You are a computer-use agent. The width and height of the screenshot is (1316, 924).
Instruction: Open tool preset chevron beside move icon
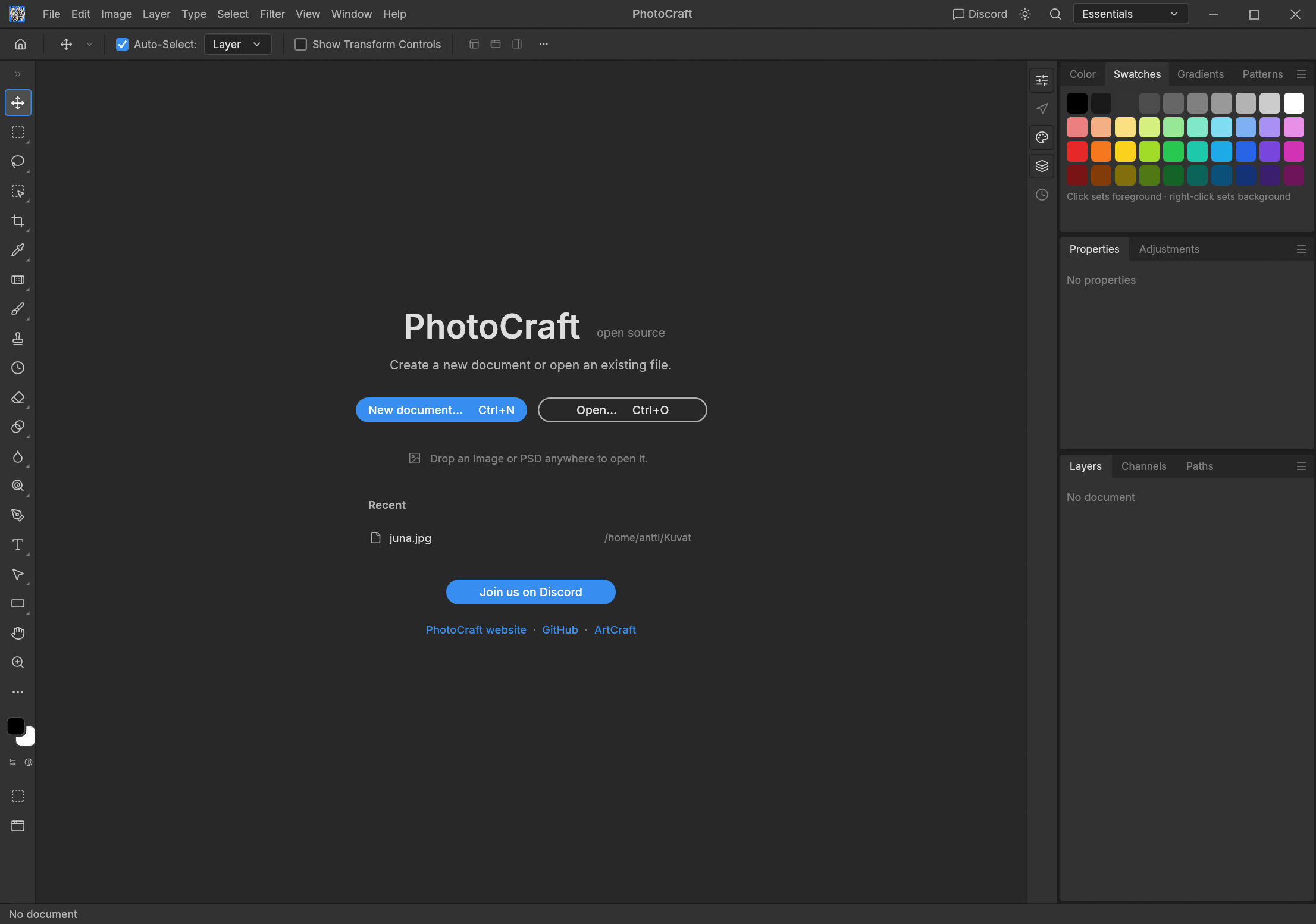click(x=89, y=44)
